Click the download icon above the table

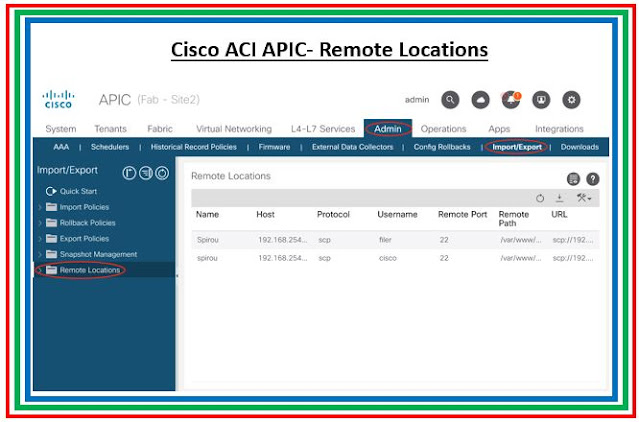click(559, 198)
